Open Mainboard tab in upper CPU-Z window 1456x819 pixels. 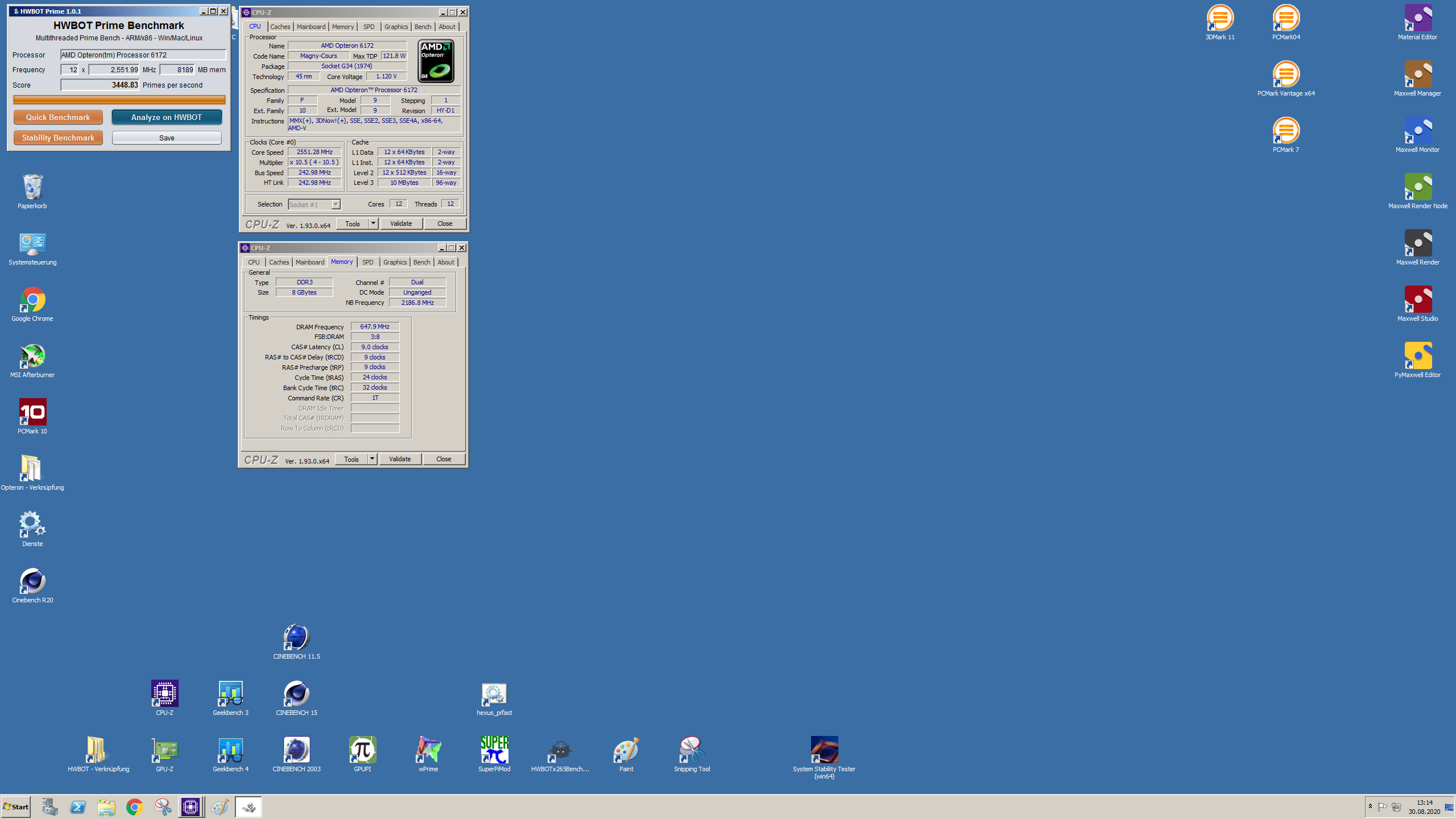311,27
